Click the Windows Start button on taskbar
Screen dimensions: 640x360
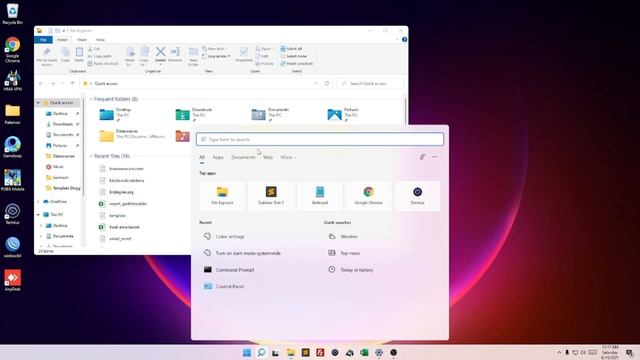tap(247, 353)
